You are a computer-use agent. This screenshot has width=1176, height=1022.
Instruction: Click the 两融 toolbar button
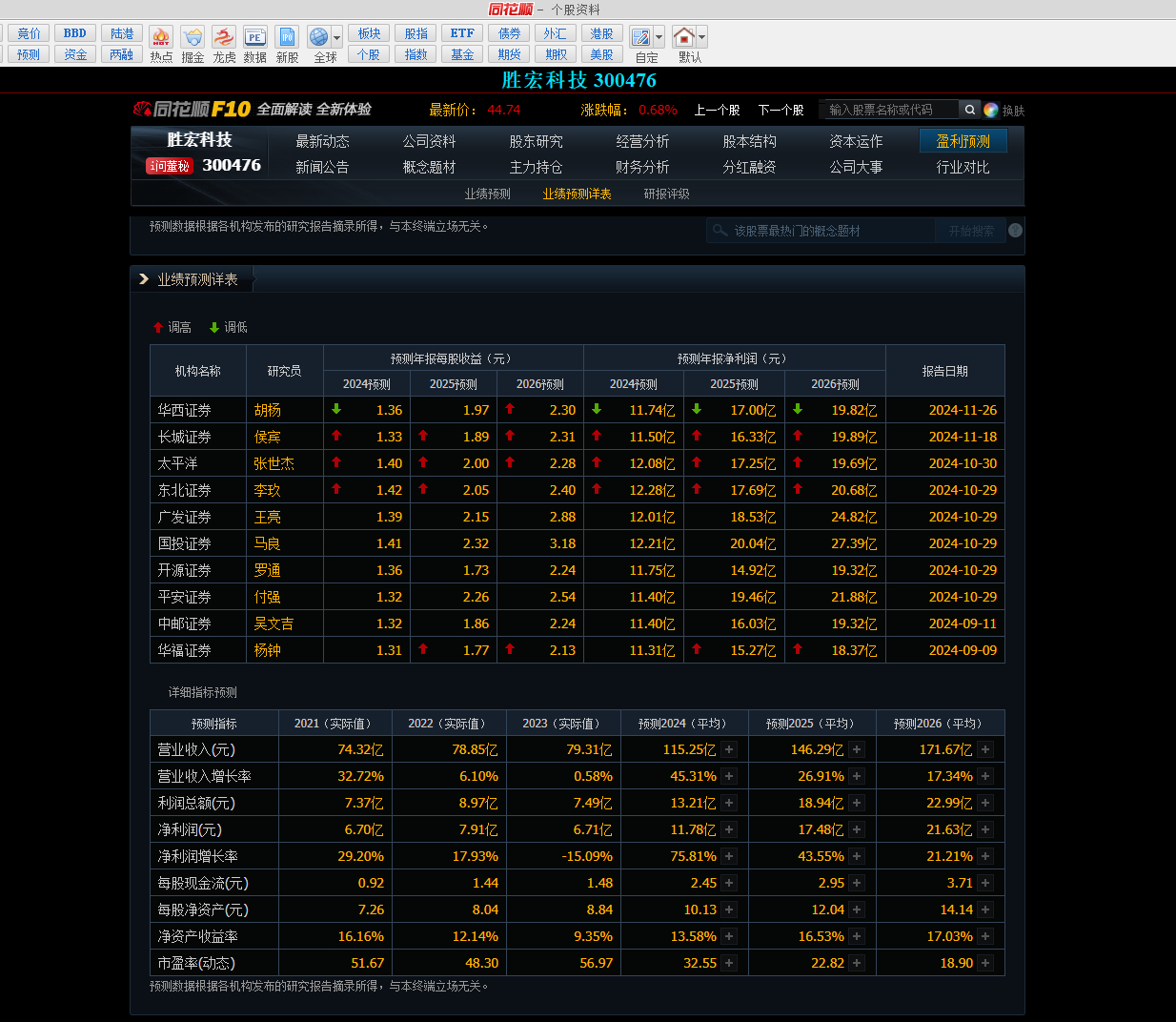(122, 54)
